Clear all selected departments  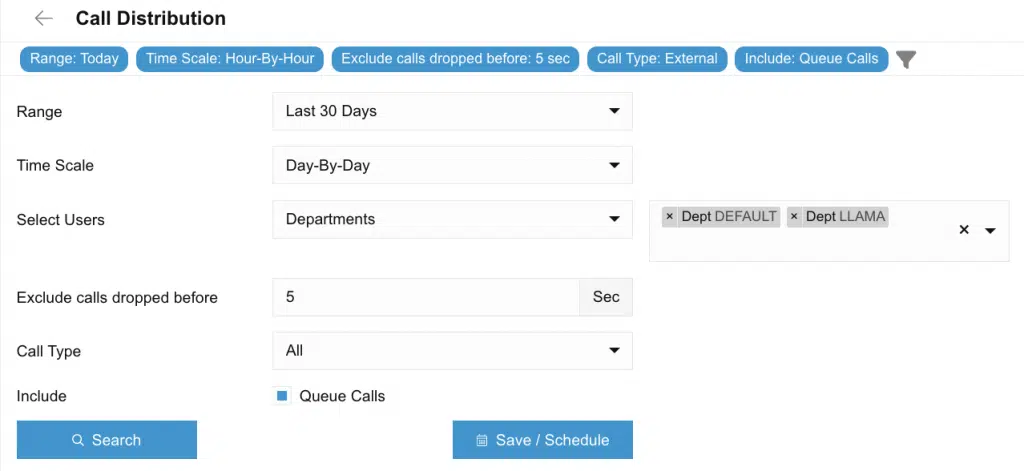point(964,230)
